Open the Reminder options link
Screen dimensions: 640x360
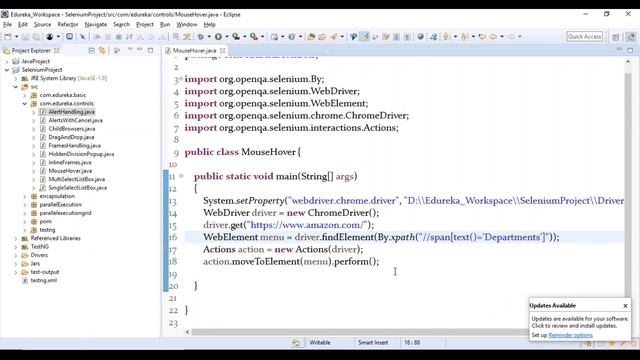tap(570, 335)
